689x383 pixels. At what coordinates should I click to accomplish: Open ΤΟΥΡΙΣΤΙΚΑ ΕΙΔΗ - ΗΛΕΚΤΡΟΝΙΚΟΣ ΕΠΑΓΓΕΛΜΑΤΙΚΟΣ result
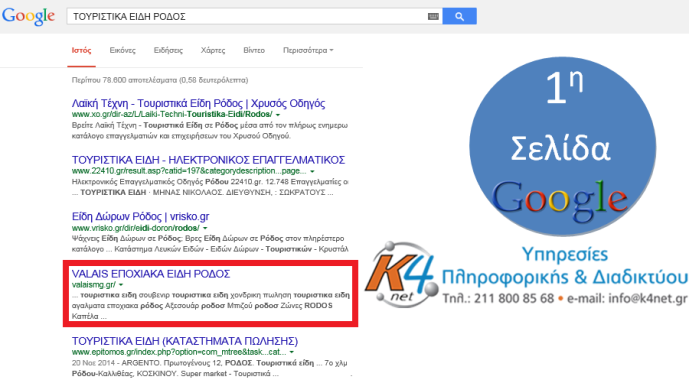(x=208, y=159)
